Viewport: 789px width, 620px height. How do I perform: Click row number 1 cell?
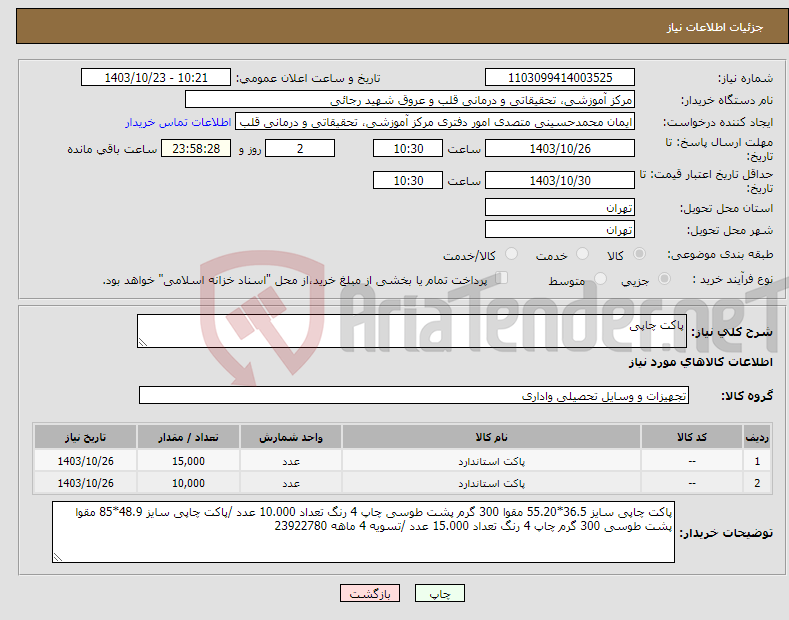click(x=757, y=461)
